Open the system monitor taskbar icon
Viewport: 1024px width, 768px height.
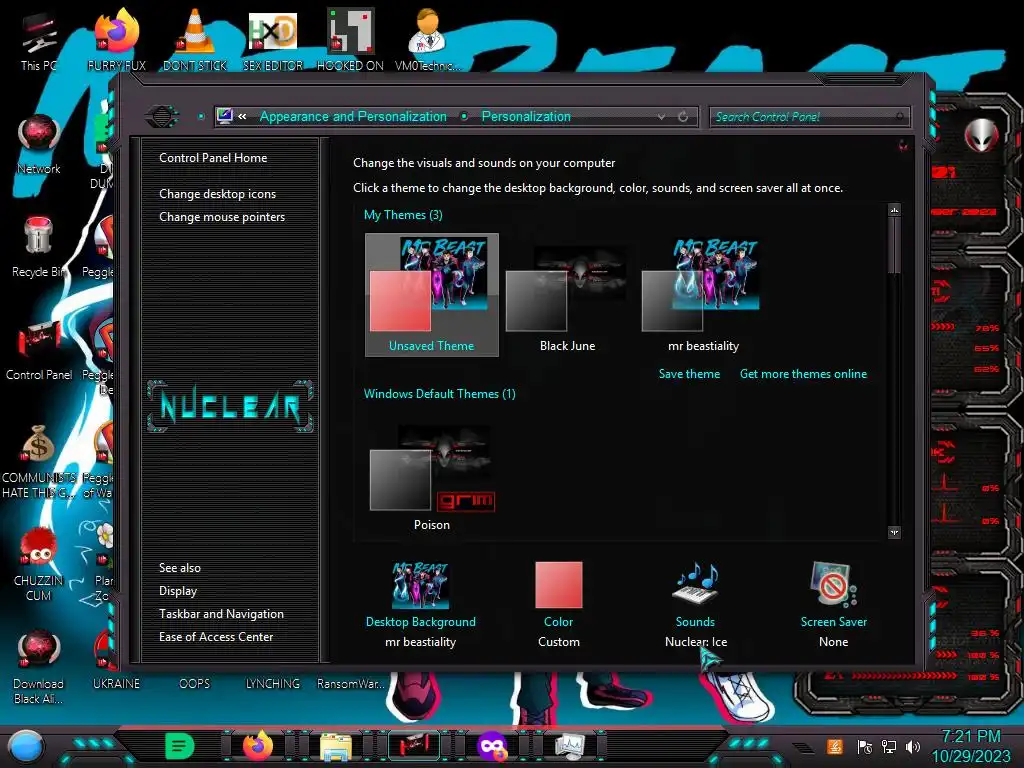[x=569, y=746]
